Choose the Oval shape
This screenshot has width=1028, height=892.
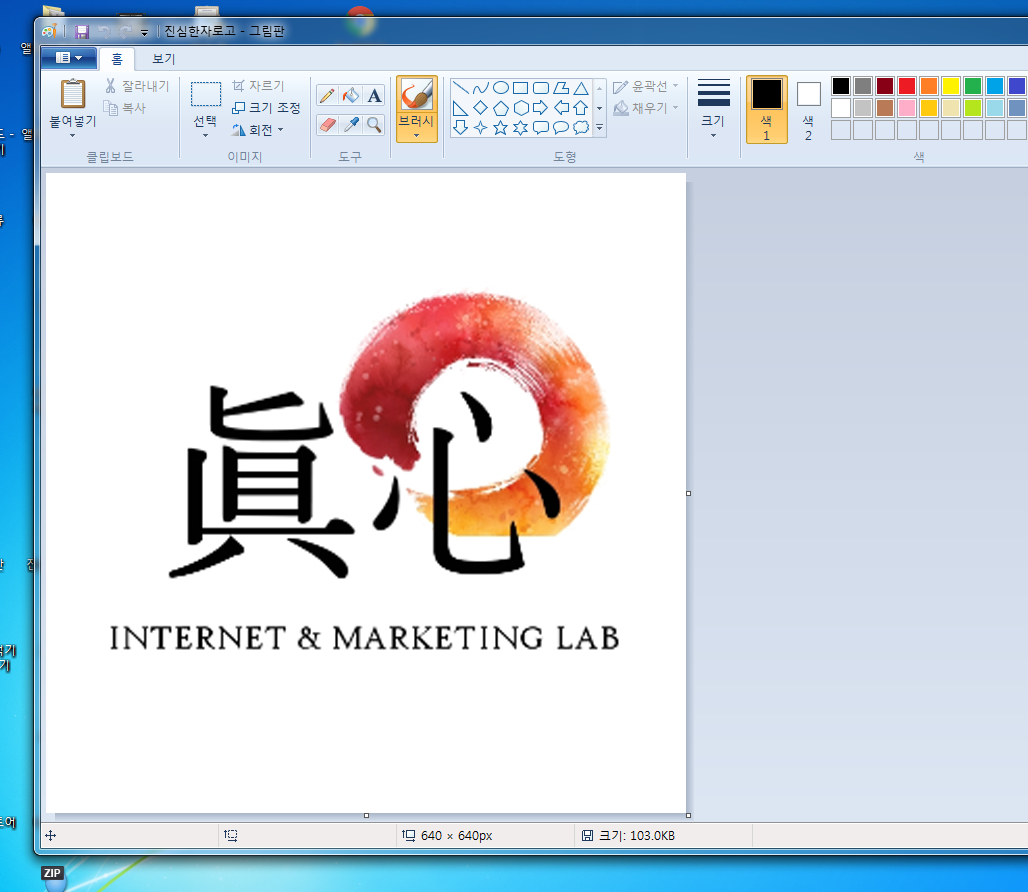coord(501,88)
